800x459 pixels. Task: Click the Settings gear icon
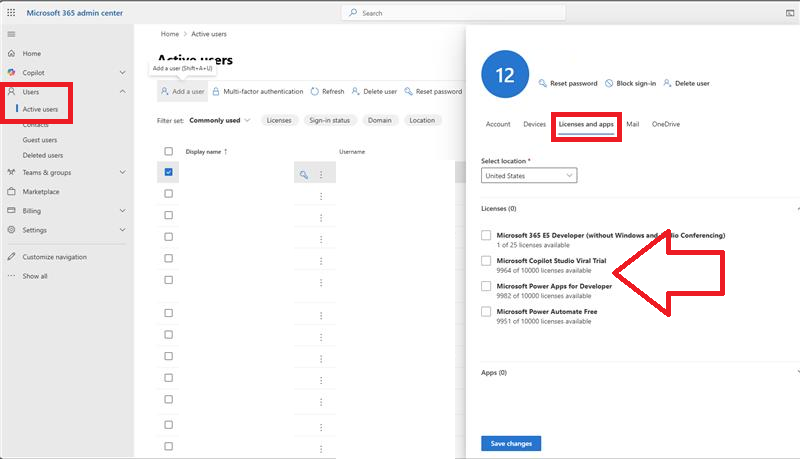(x=11, y=230)
